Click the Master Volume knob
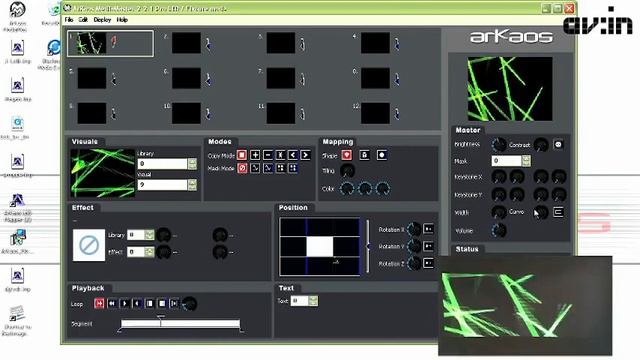The image size is (640, 360). point(499,230)
